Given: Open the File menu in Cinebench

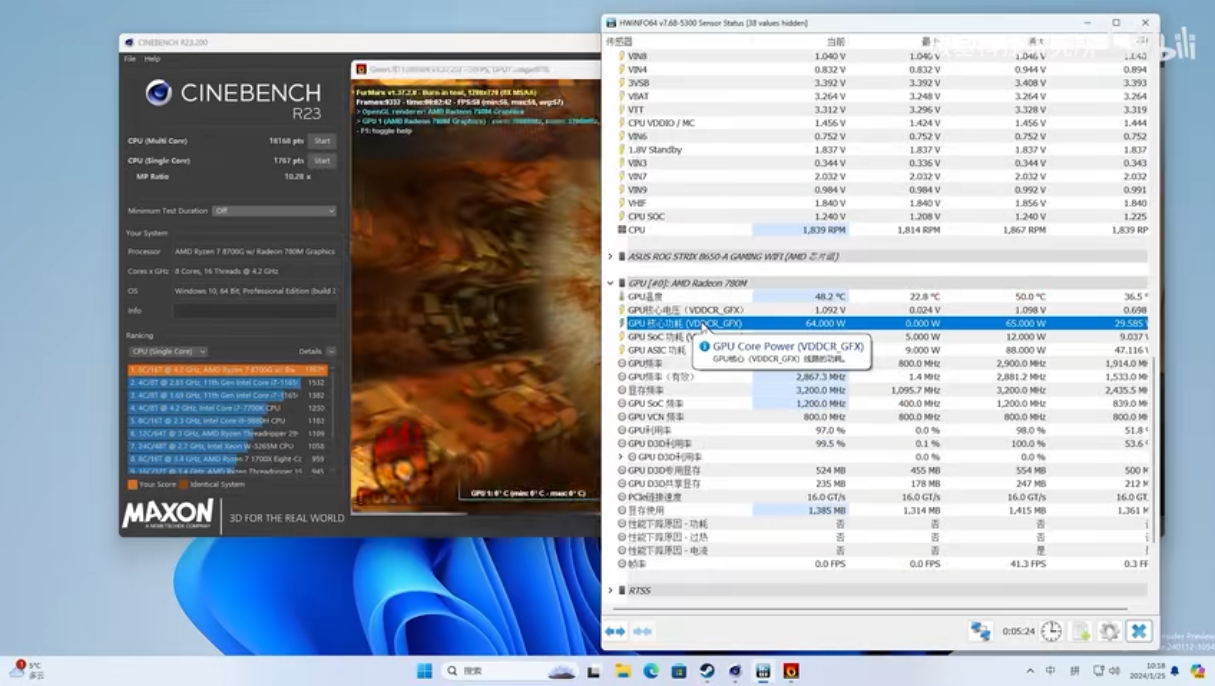Looking at the screenshot, I should [130, 59].
